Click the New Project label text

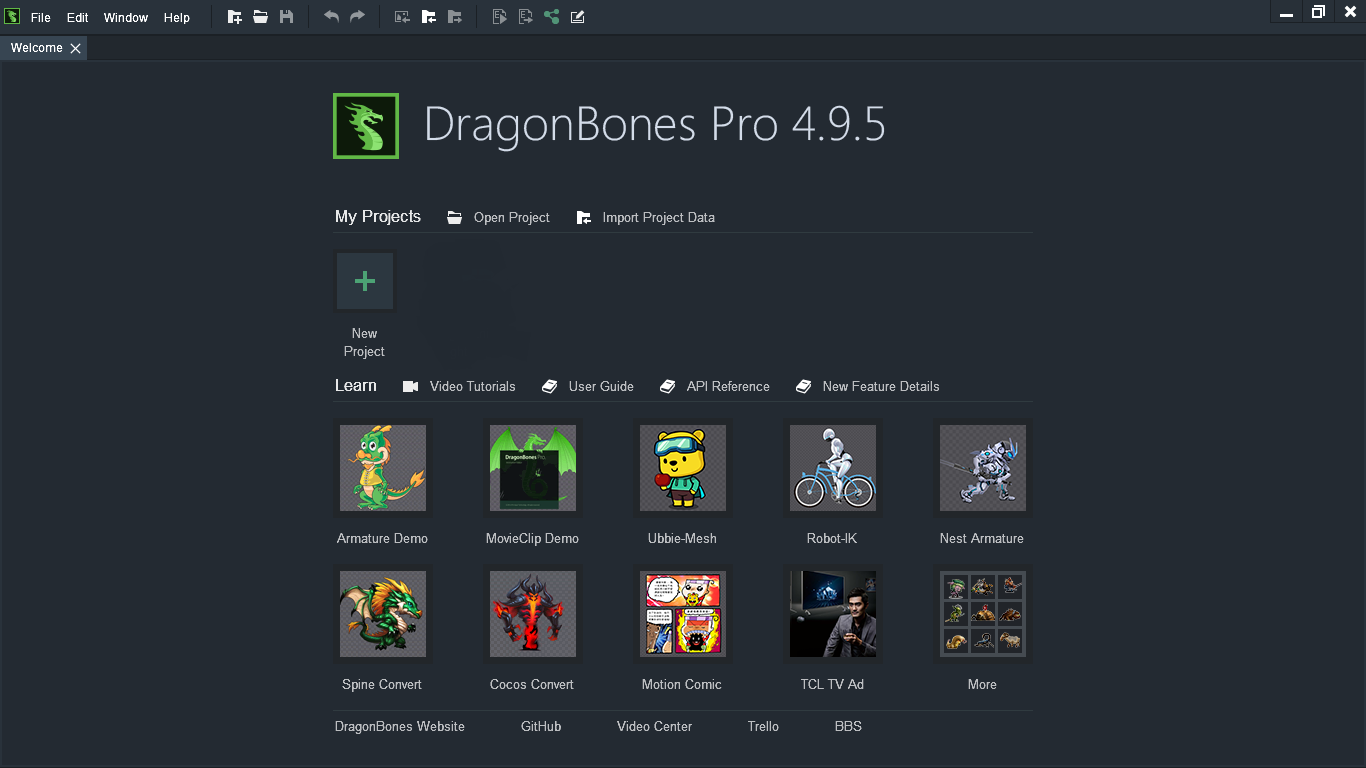coord(364,342)
